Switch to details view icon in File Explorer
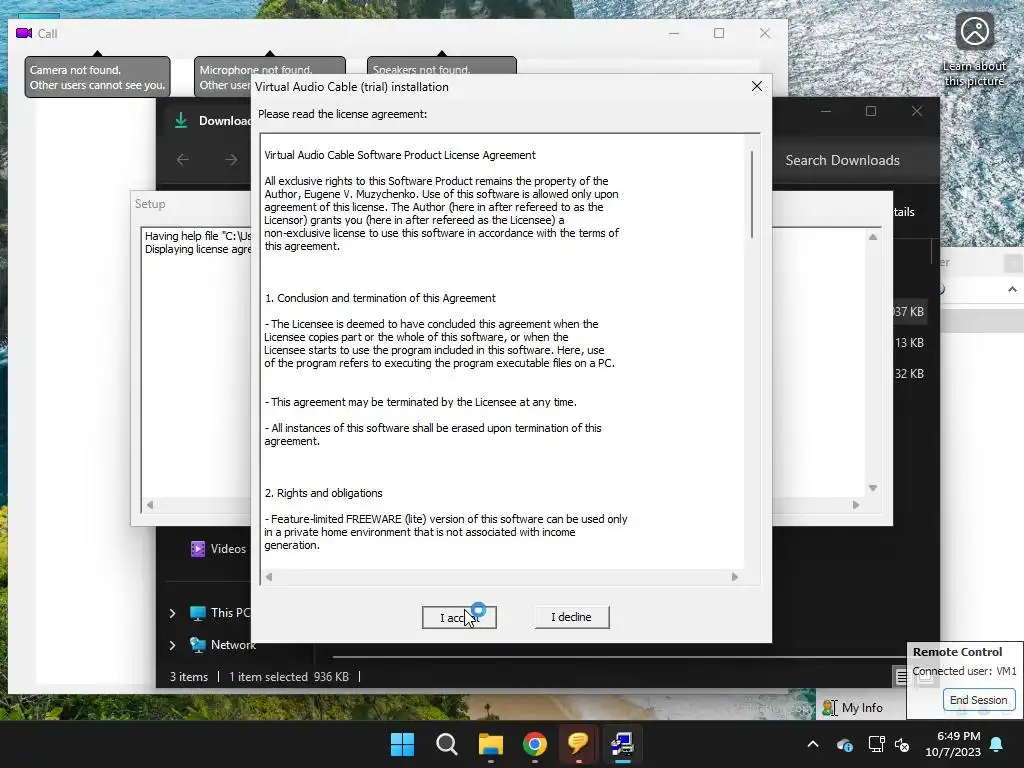 coord(901,677)
